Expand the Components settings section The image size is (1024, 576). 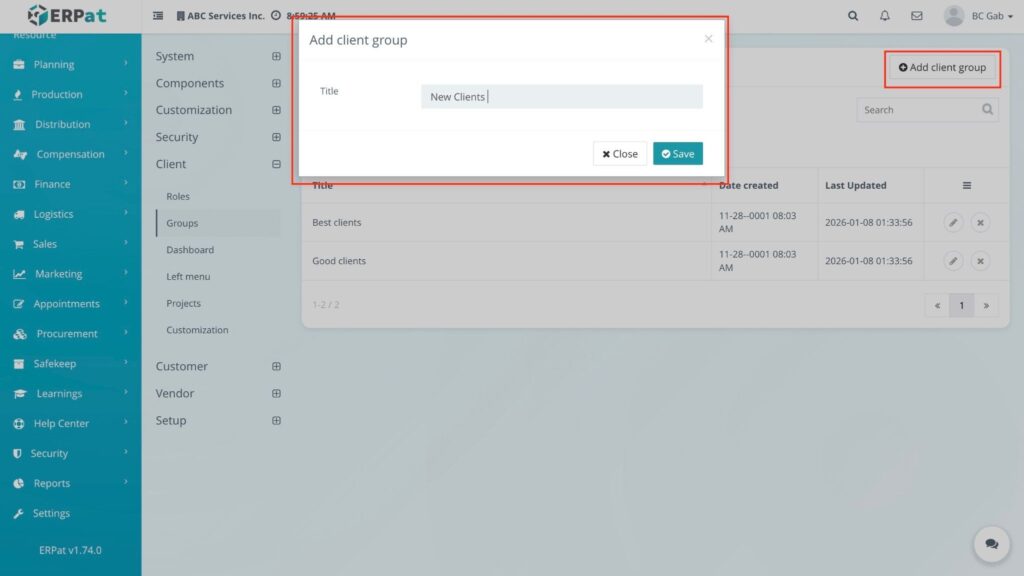point(276,84)
